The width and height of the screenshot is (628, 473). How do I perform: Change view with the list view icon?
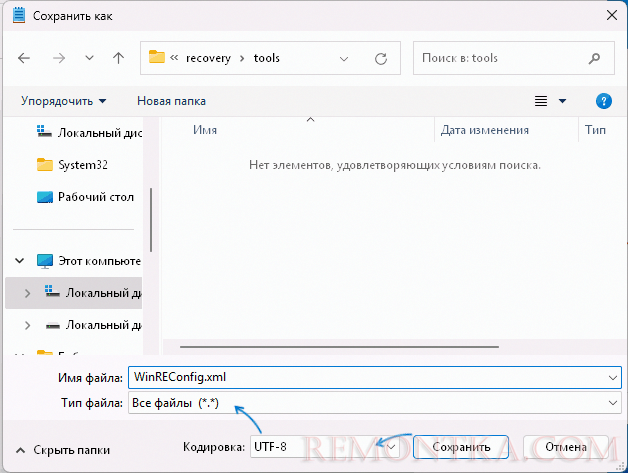(541, 101)
